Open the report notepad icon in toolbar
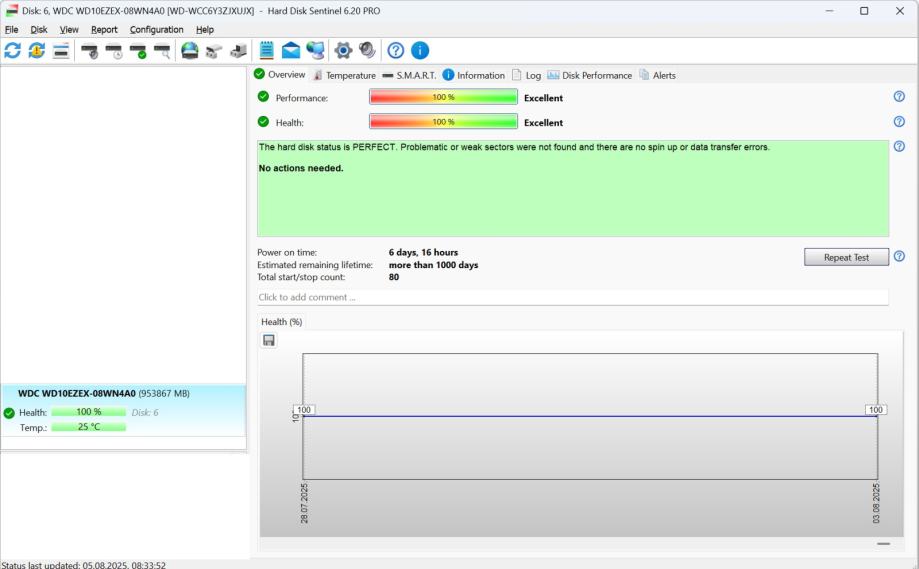 [267, 51]
